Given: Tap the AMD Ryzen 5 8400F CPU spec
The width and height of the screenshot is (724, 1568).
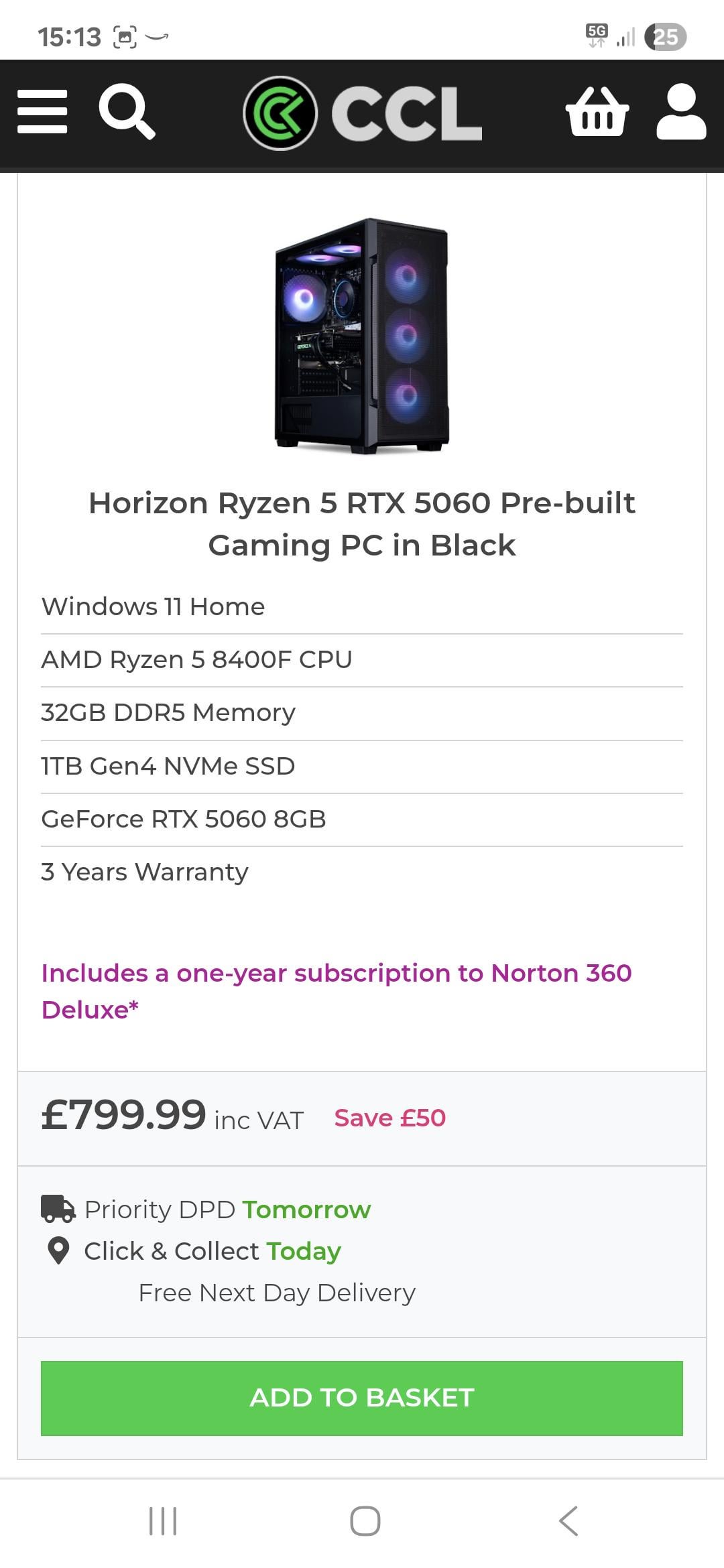Looking at the screenshot, I should point(196,659).
